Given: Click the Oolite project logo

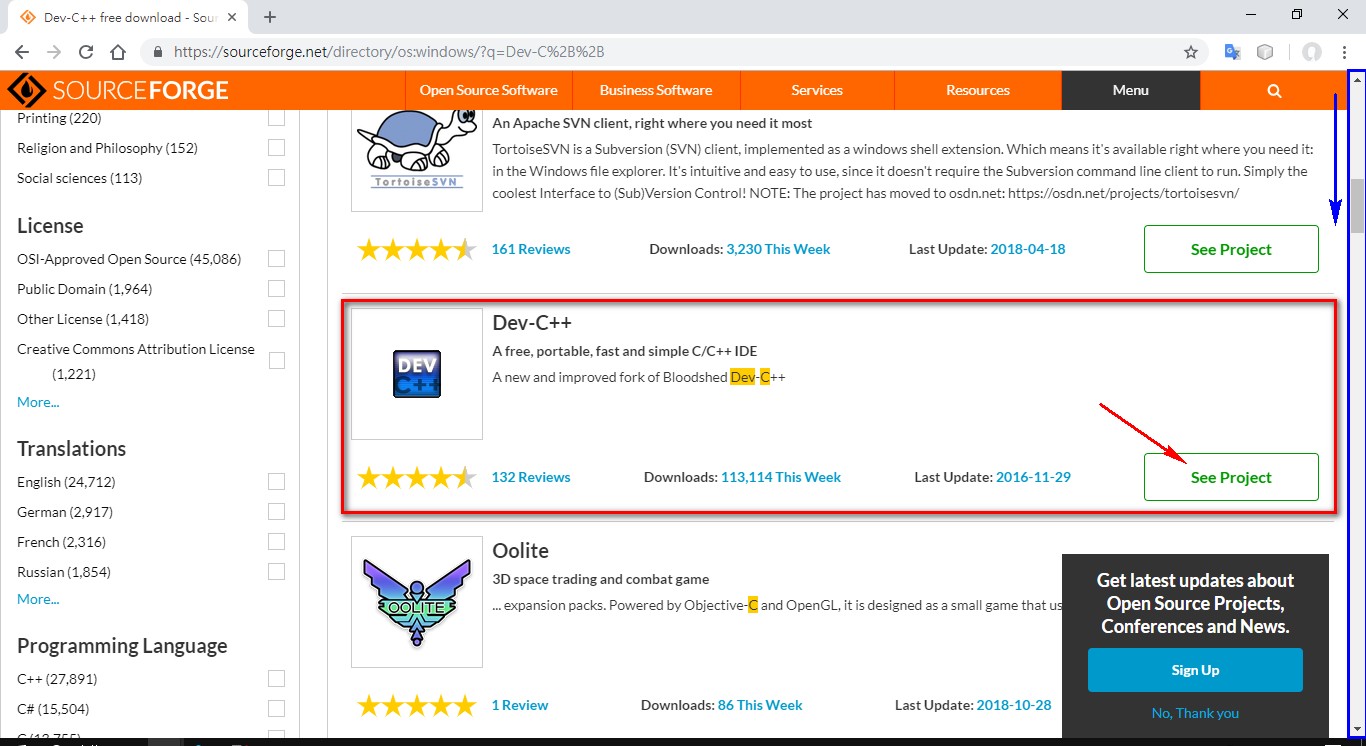Looking at the screenshot, I should pyautogui.click(x=417, y=601).
